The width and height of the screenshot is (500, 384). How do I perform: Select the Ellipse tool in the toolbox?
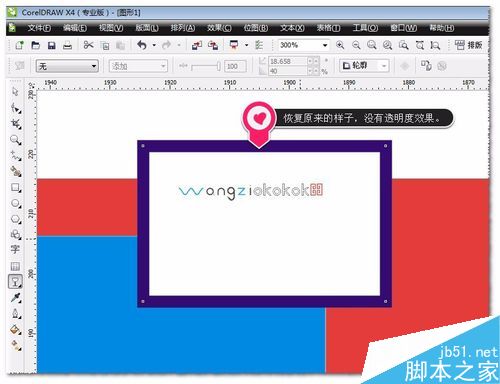point(15,203)
